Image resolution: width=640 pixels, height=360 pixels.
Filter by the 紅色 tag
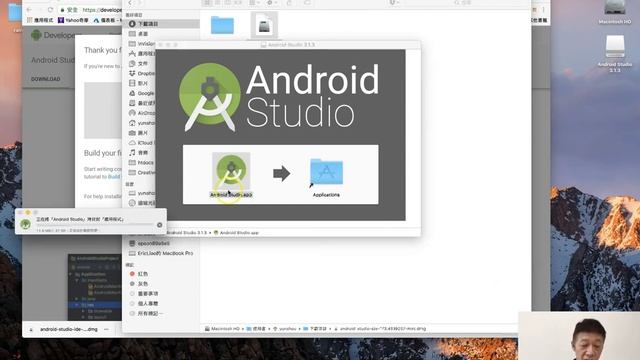click(139, 274)
